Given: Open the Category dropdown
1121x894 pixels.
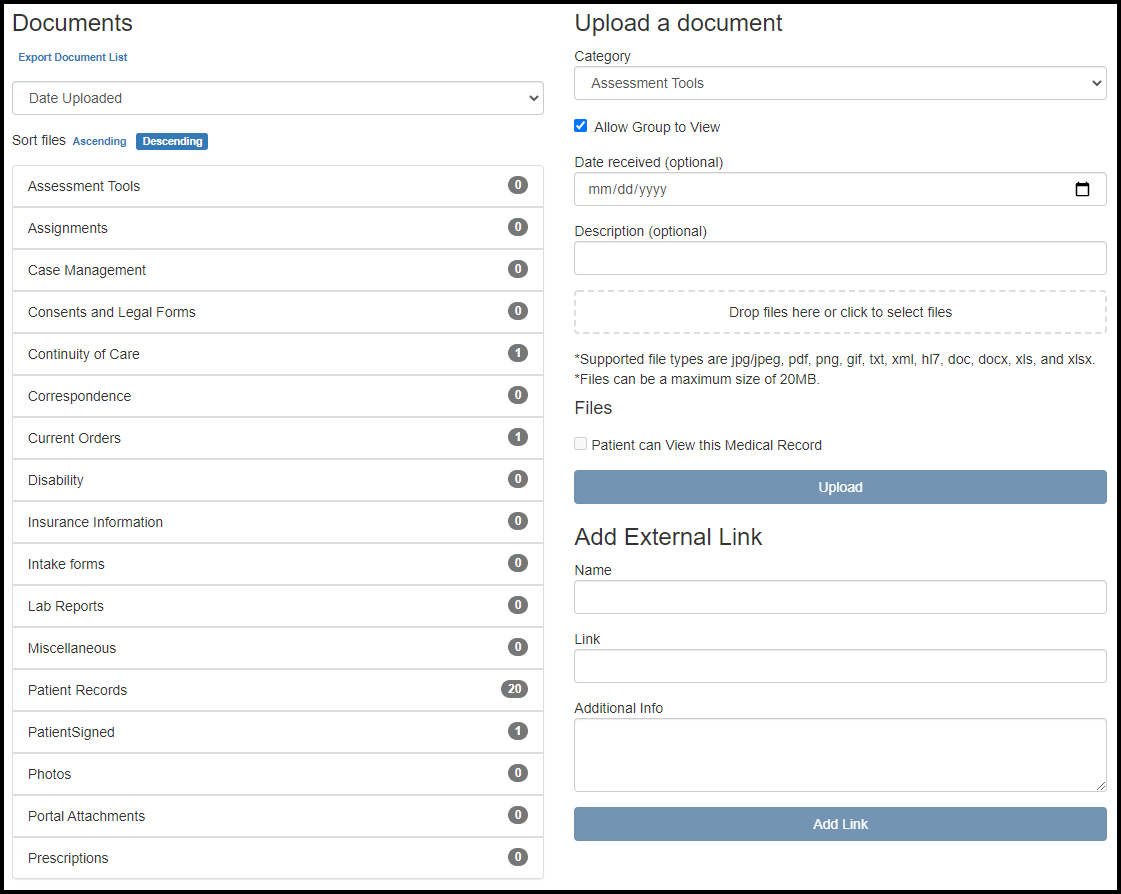Looking at the screenshot, I should [x=840, y=83].
